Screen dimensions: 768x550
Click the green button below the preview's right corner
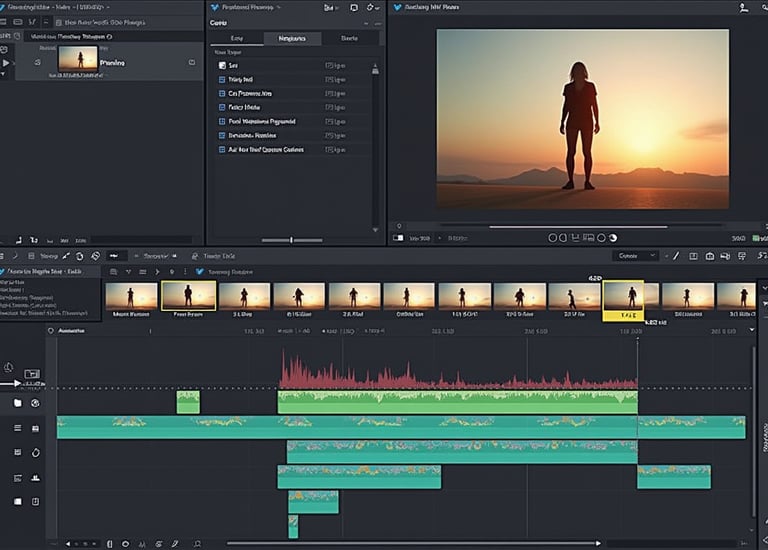[x=755, y=238]
